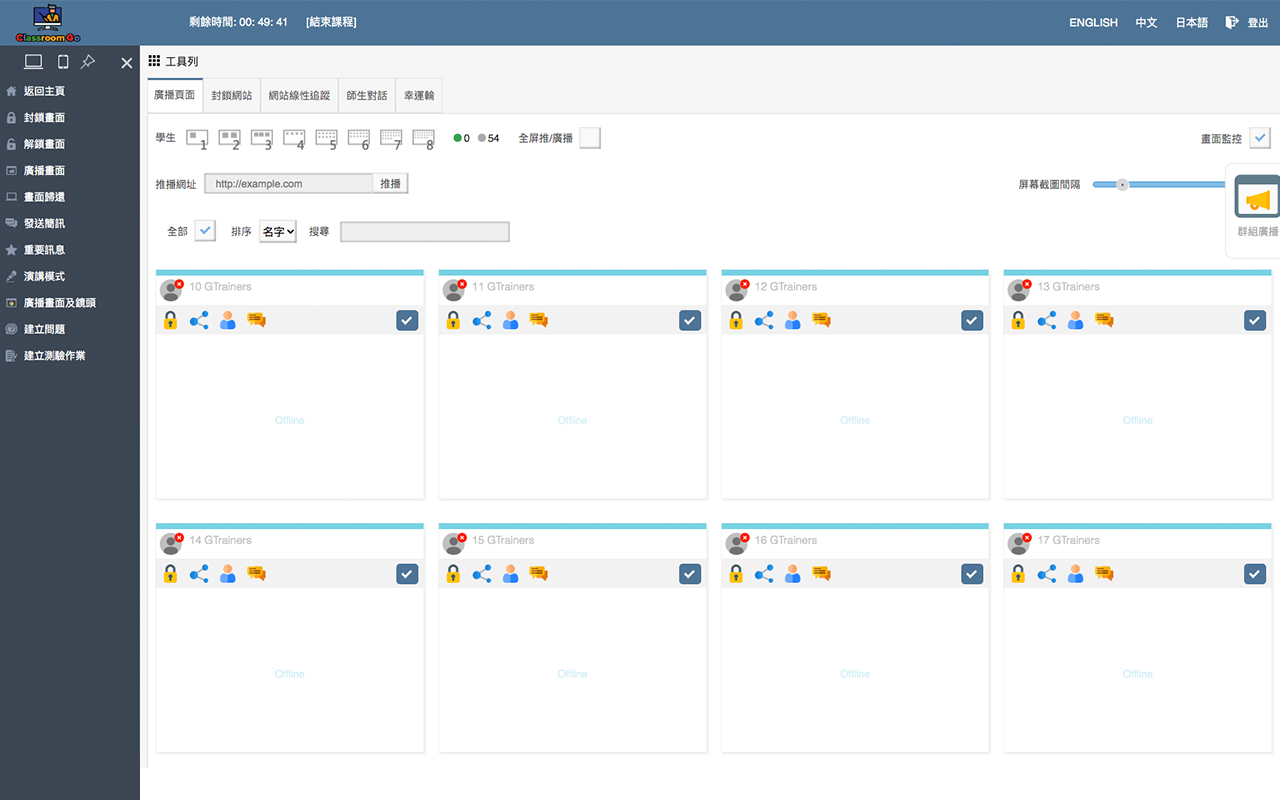Adjust the 屏幕截圖間隔 interval slider
The image size is (1280, 800).
(x=1123, y=184)
